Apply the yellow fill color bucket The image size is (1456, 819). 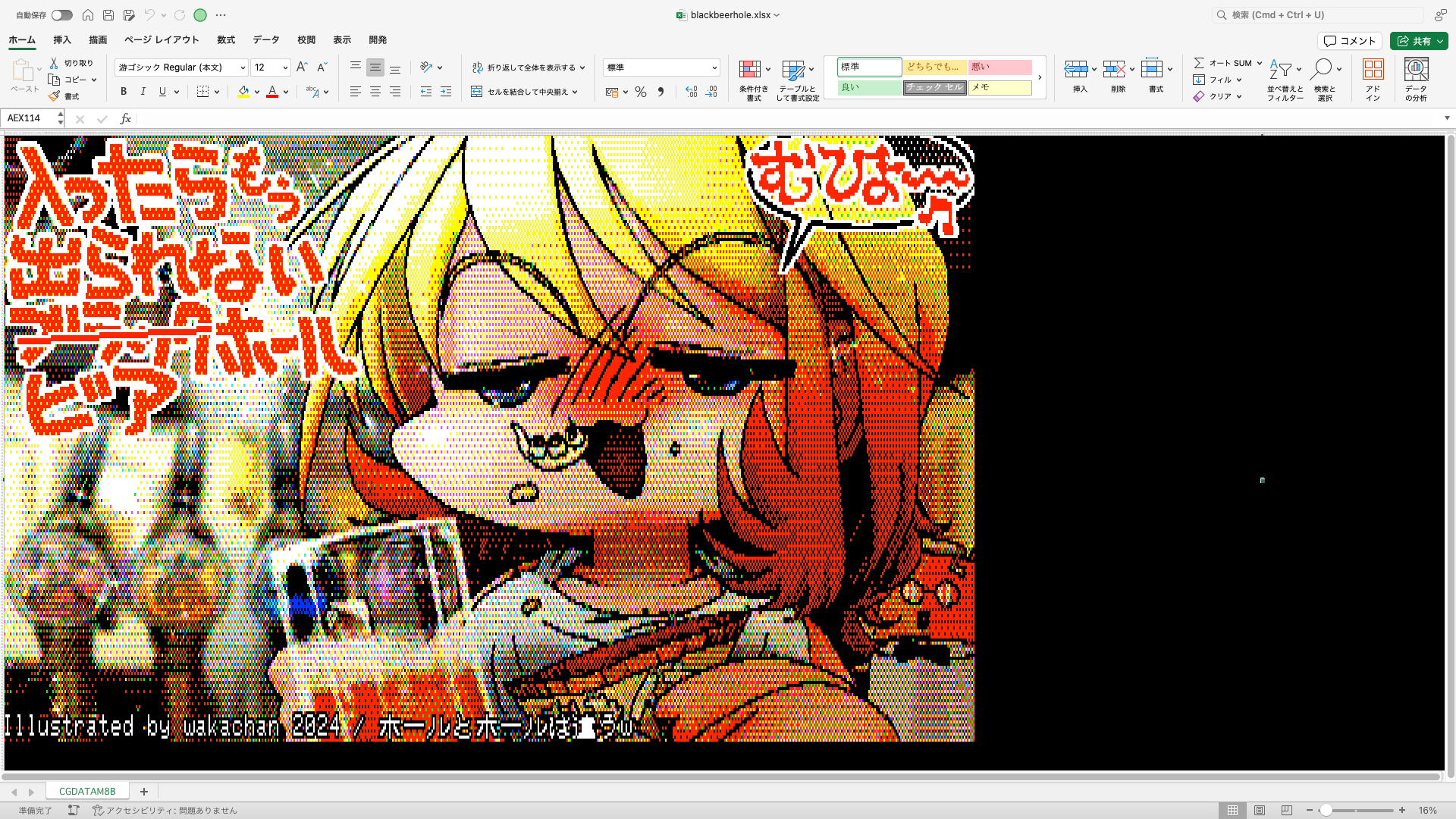[x=243, y=92]
